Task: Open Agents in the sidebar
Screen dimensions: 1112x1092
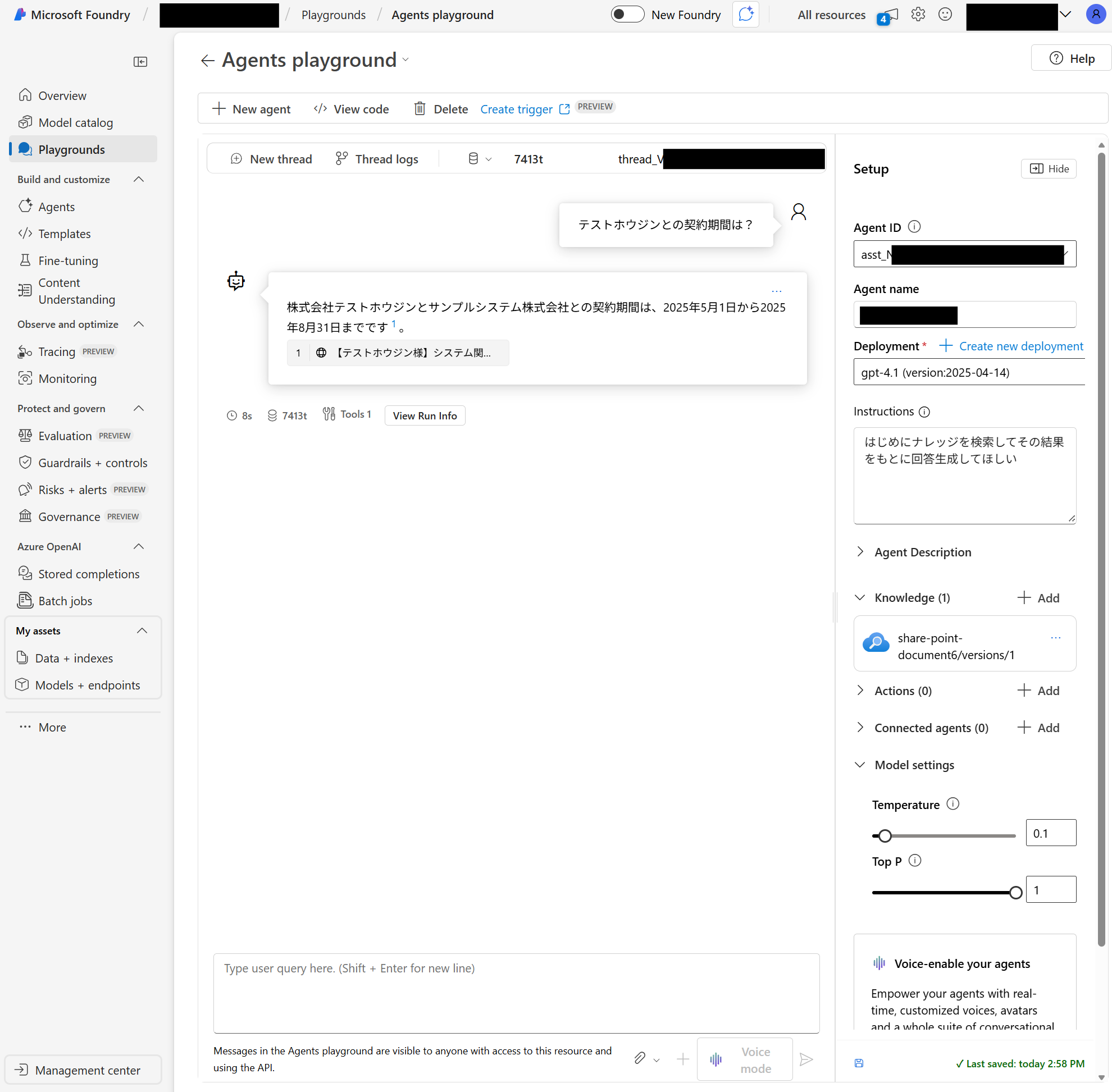Action: (56, 207)
